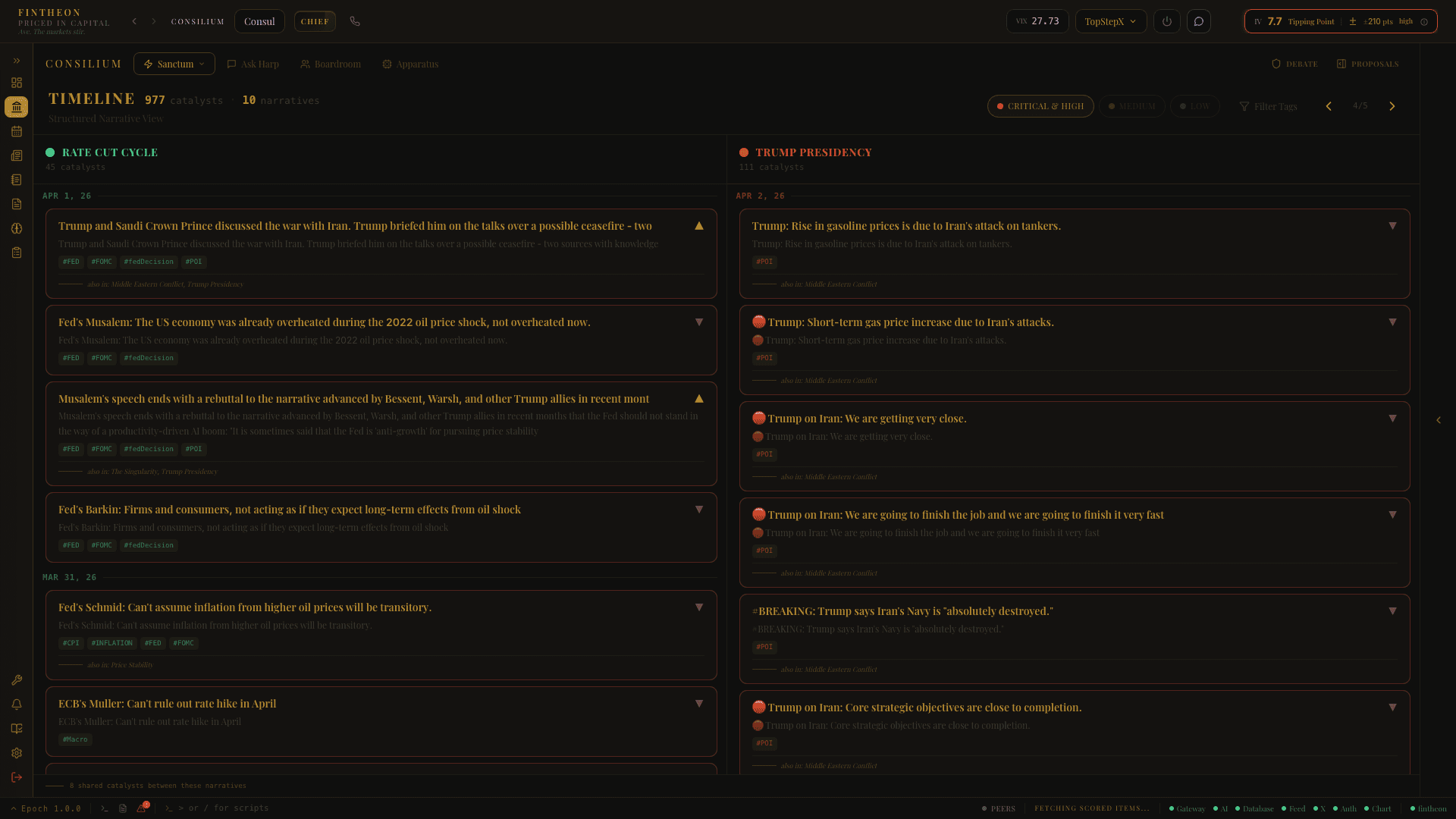The width and height of the screenshot is (1456, 819).
Task: Open the Filter Tags button
Action: click(x=1268, y=106)
